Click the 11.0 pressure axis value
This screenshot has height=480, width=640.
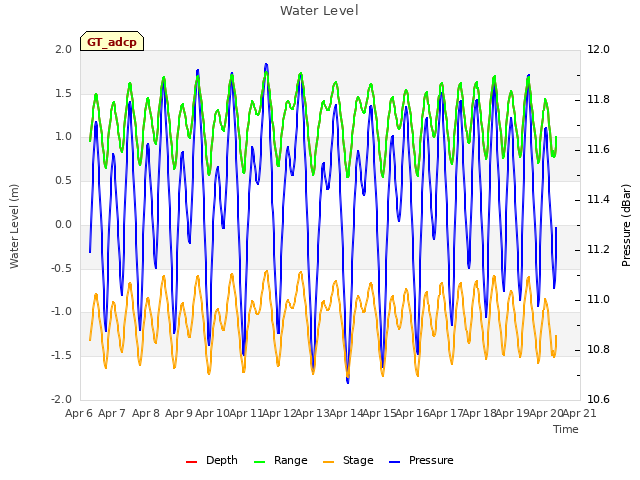(x=598, y=300)
